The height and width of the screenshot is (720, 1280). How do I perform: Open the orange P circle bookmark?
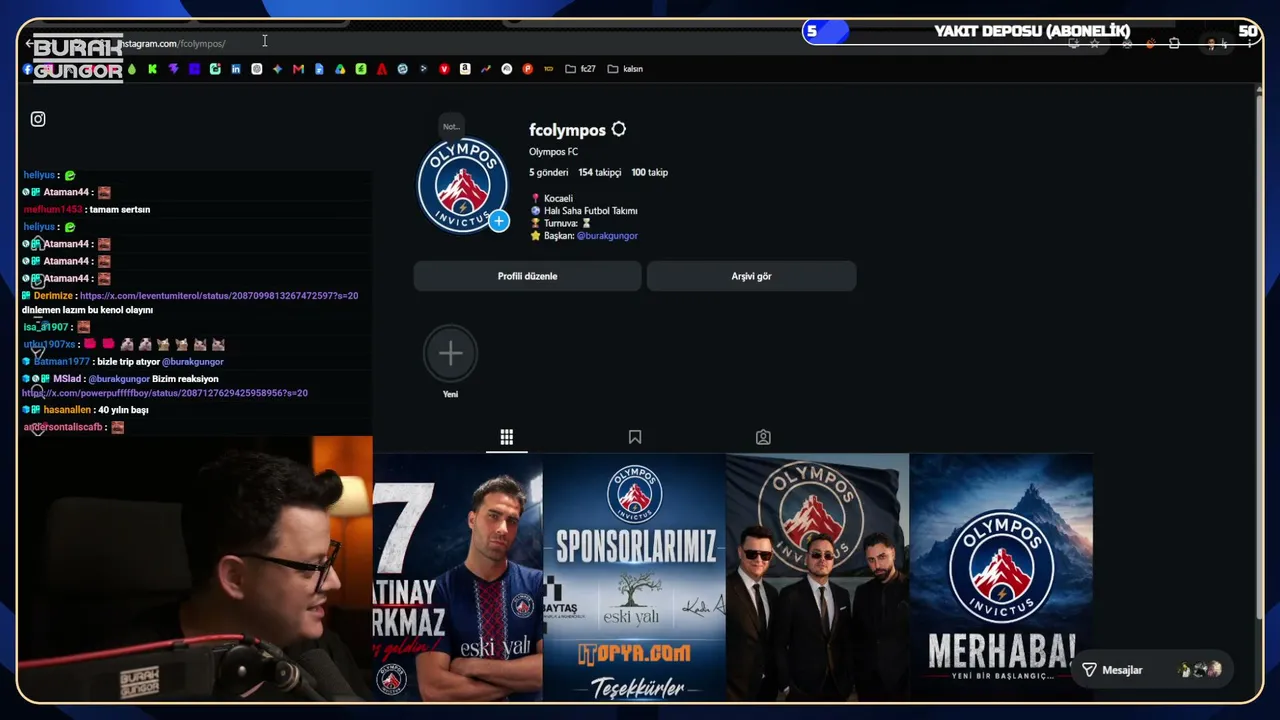click(527, 69)
